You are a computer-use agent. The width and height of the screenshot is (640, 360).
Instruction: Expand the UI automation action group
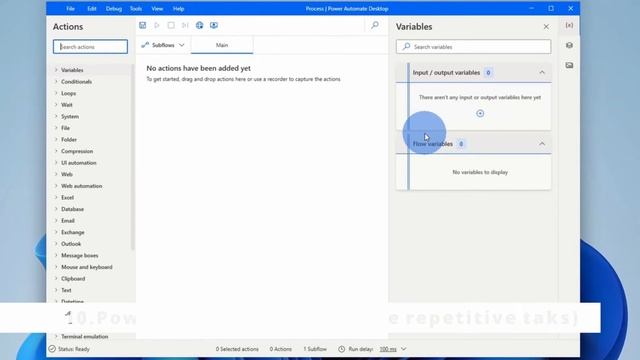tap(56, 162)
